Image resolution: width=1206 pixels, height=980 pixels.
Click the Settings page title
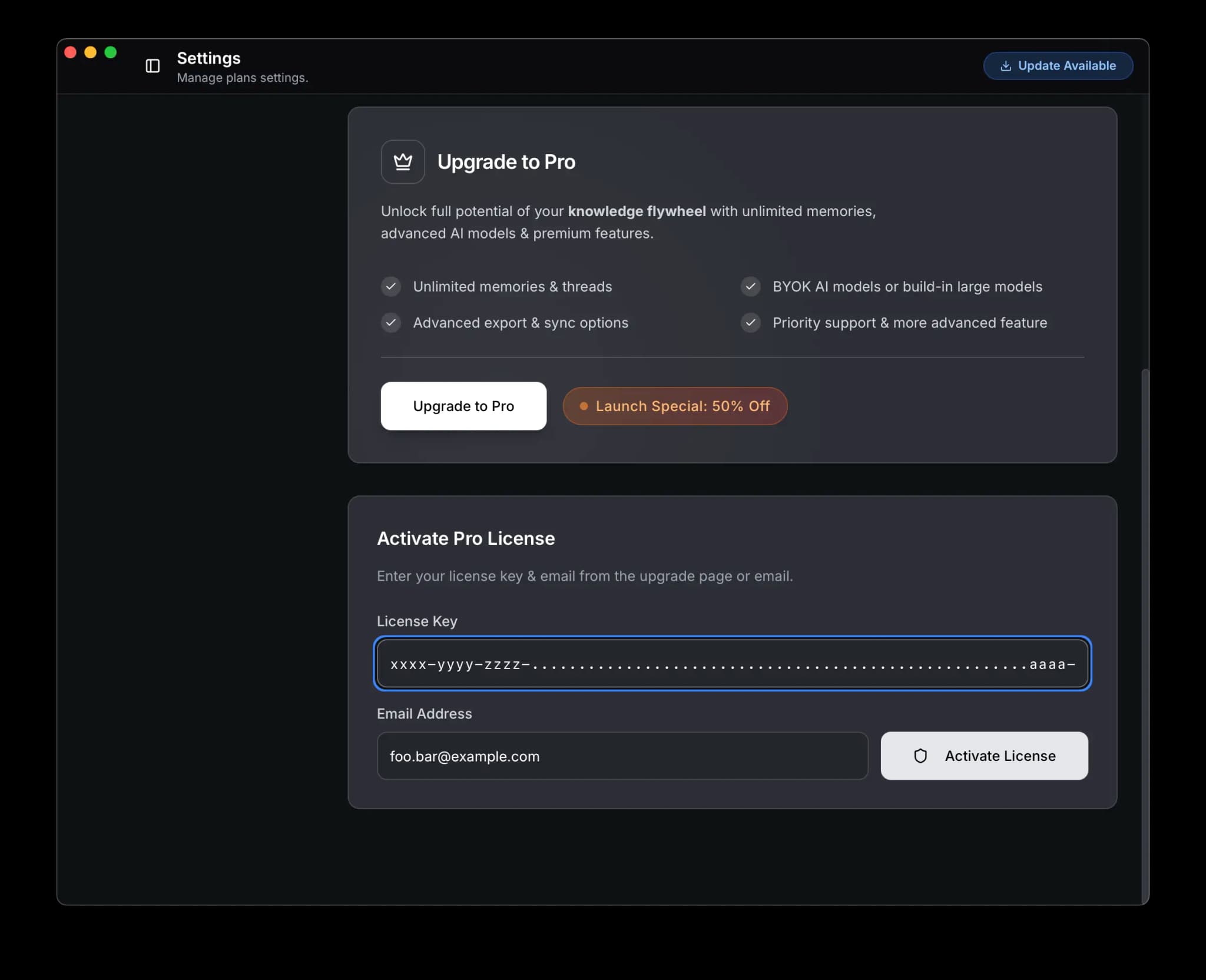(208, 58)
